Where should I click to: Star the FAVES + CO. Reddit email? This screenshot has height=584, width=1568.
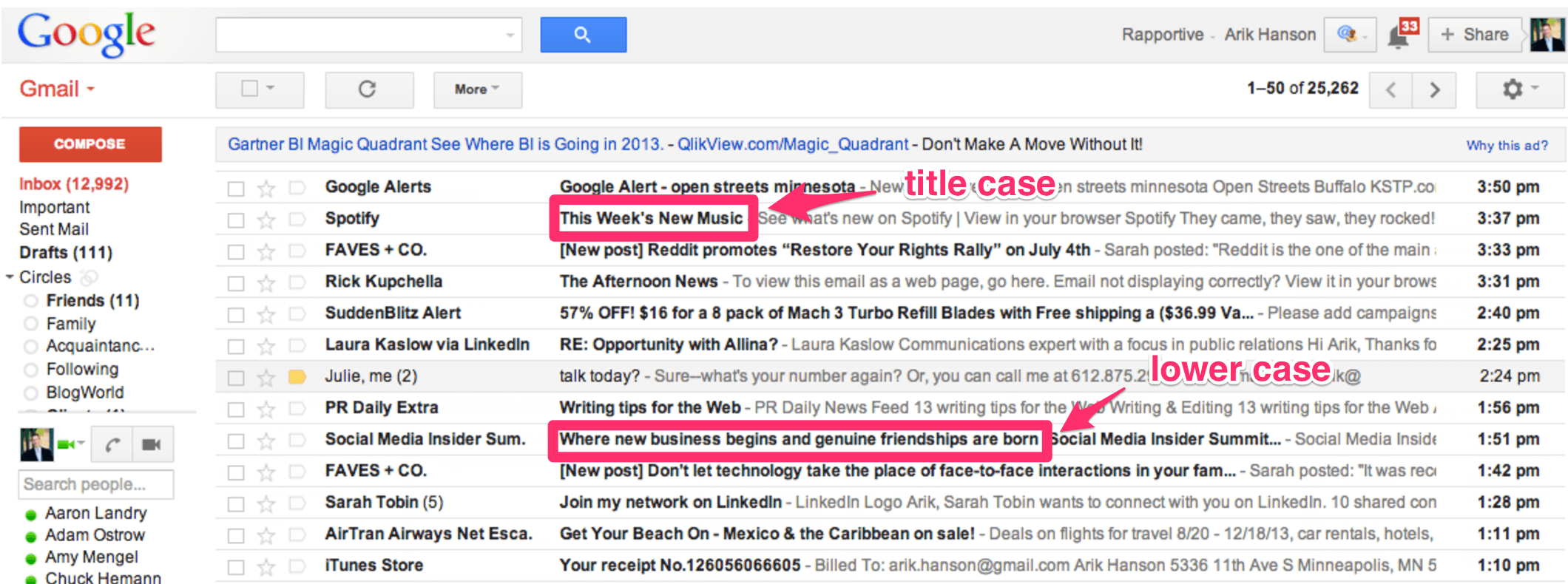click(266, 251)
